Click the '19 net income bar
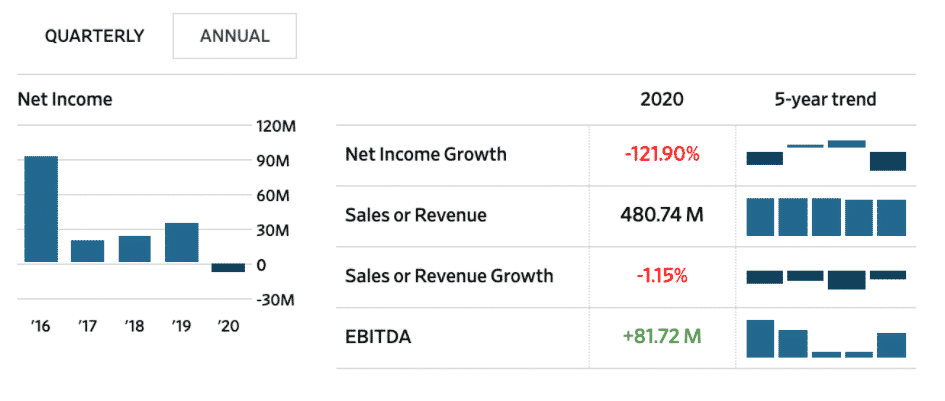 point(182,243)
